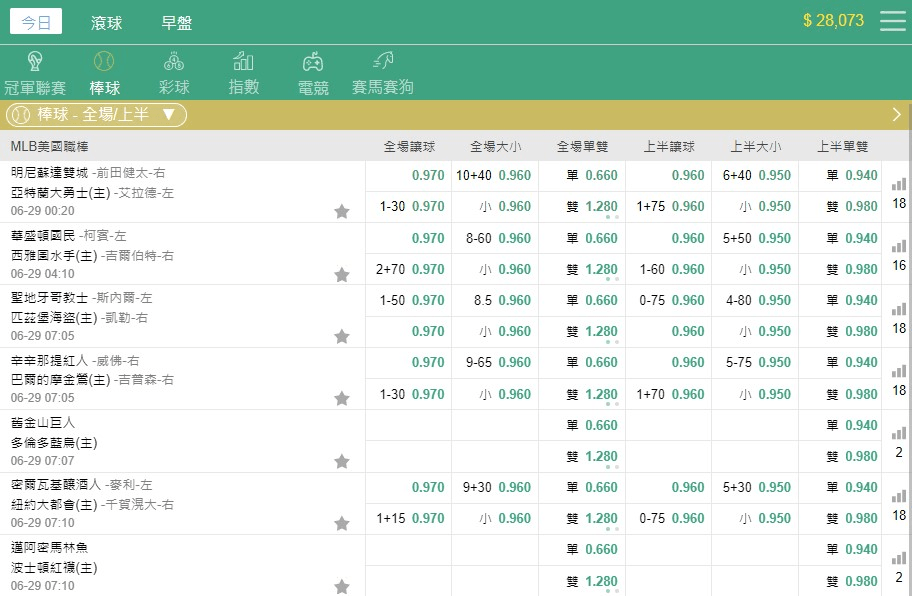912x596 pixels.
Task: Favorite the 密爾瓦基釀酒人 match star
Action: (342, 523)
